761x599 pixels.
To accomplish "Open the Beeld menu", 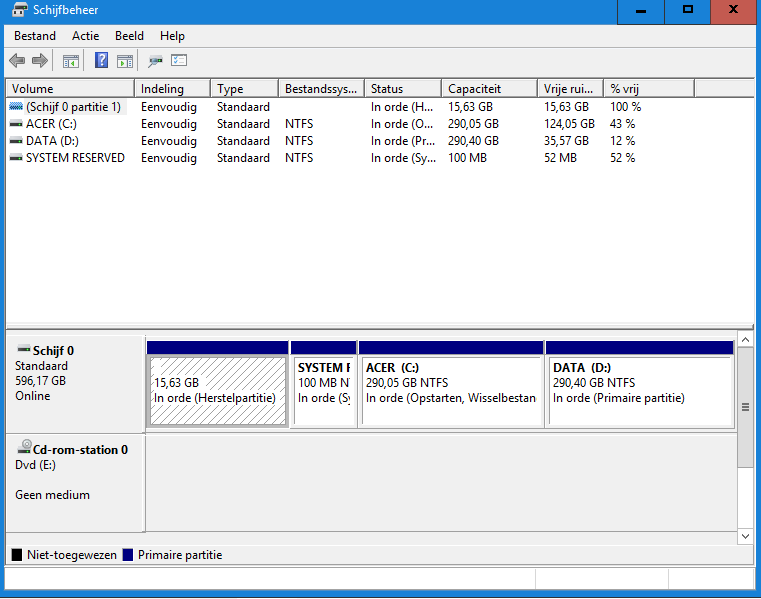I will [x=129, y=36].
